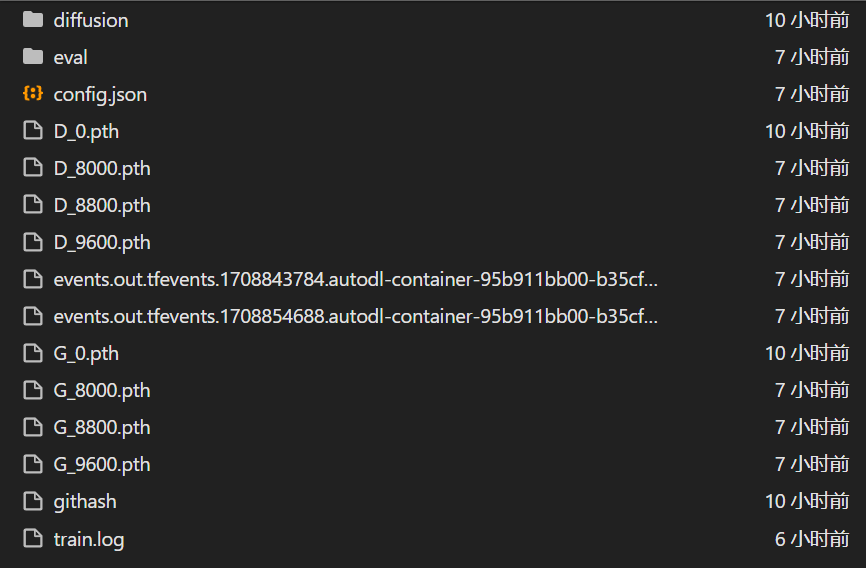The image size is (866, 568).
Task: Click the githash file icon
Action: coord(33,501)
